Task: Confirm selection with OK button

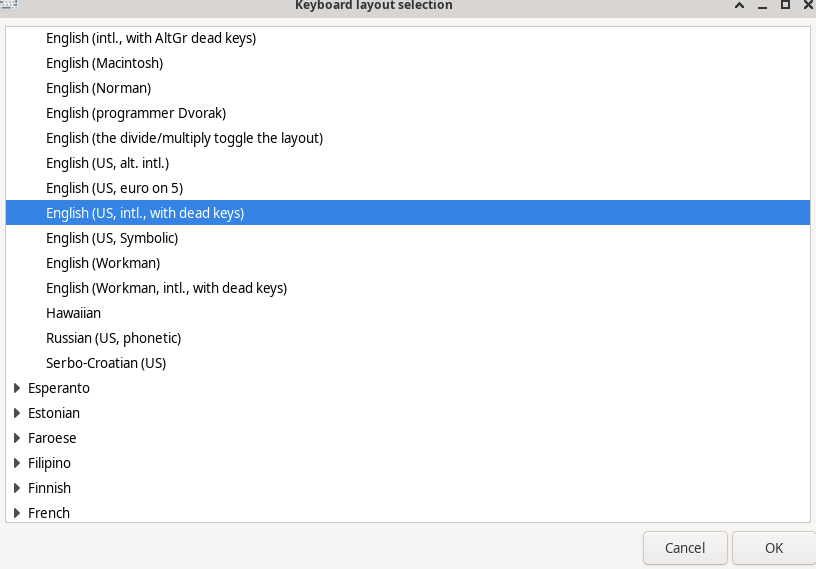Action: pos(774,548)
